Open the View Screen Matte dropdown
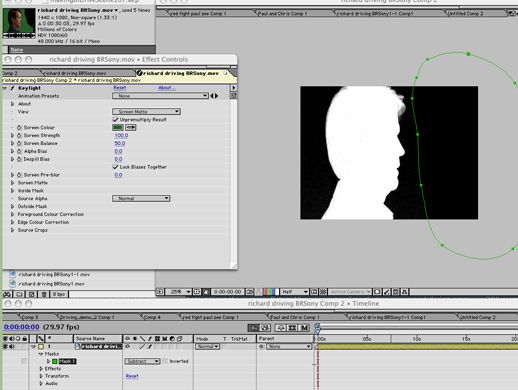This screenshot has height=390, width=518. pos(146,111)
